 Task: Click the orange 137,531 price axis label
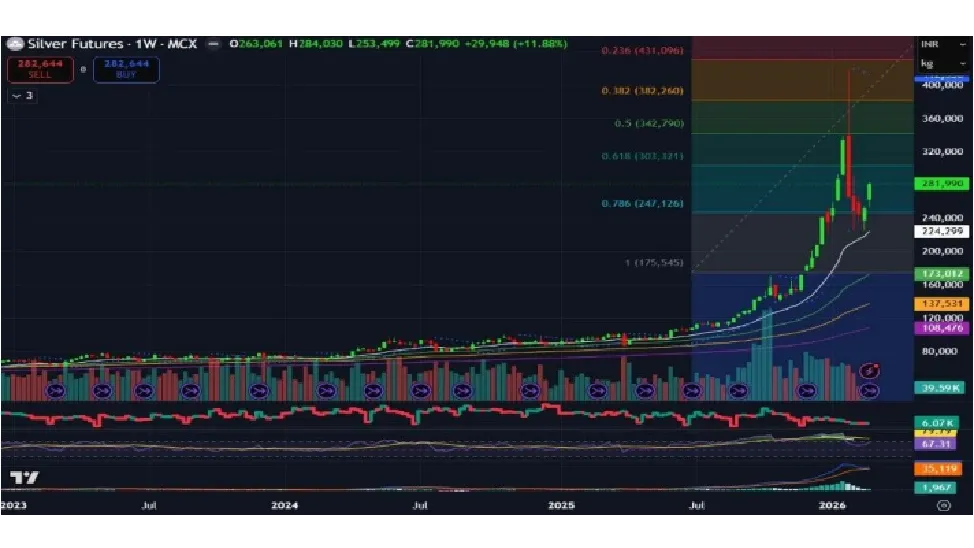[x=942, y=304]
